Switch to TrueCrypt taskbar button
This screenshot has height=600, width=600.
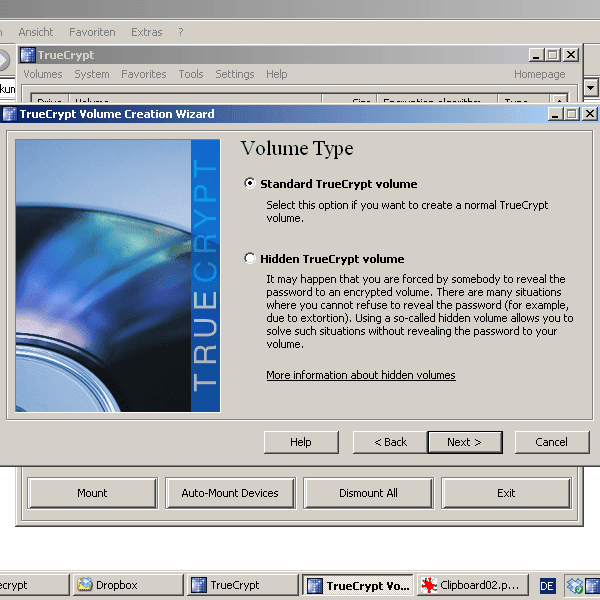244,585
